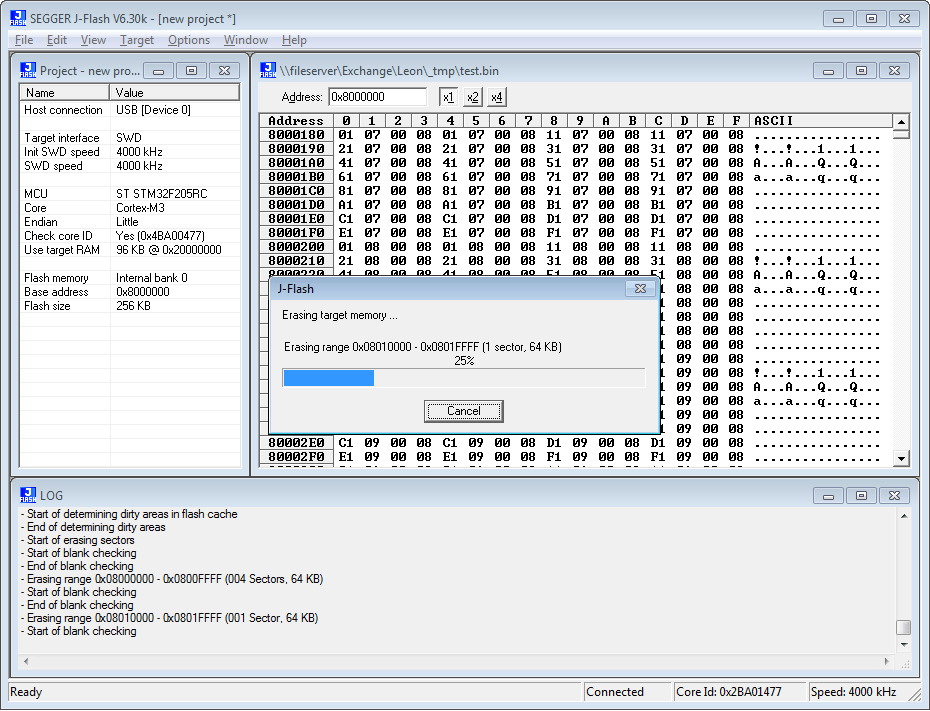Click the Value column header
Viewport: 930px width, 711px height.
(x=174, y=93)
